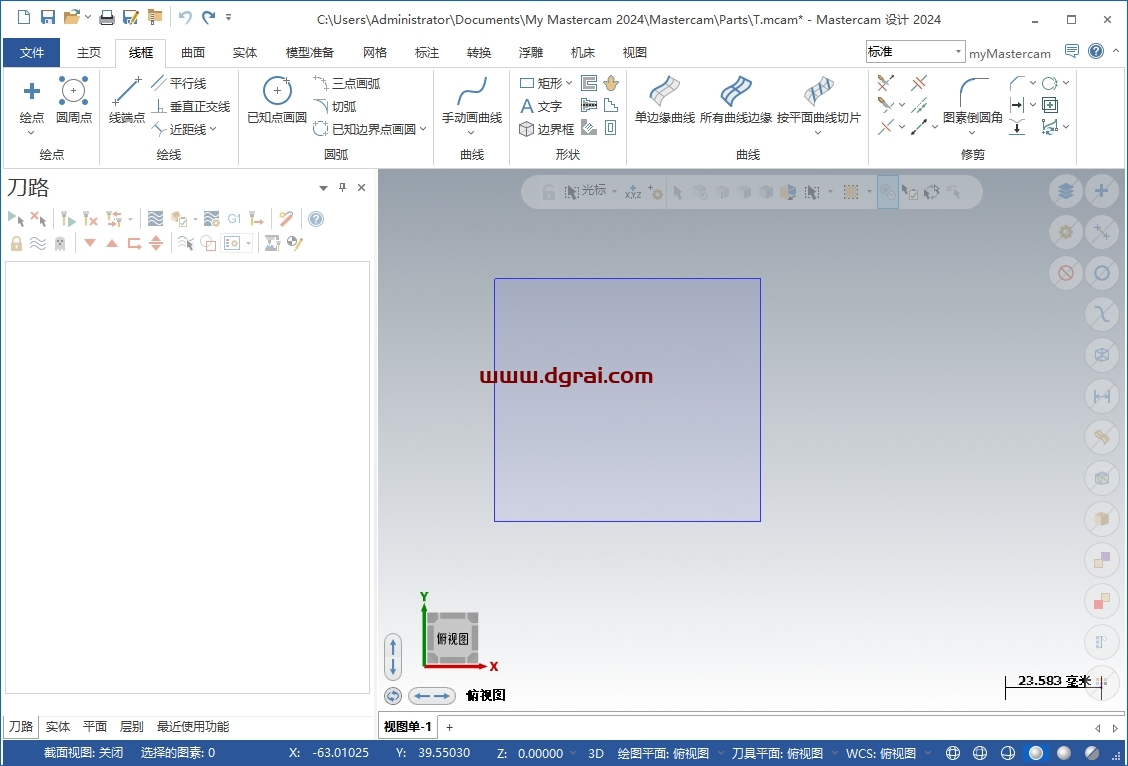Open the 实体 ribbon tab
1128x766 pixels.
245,53
